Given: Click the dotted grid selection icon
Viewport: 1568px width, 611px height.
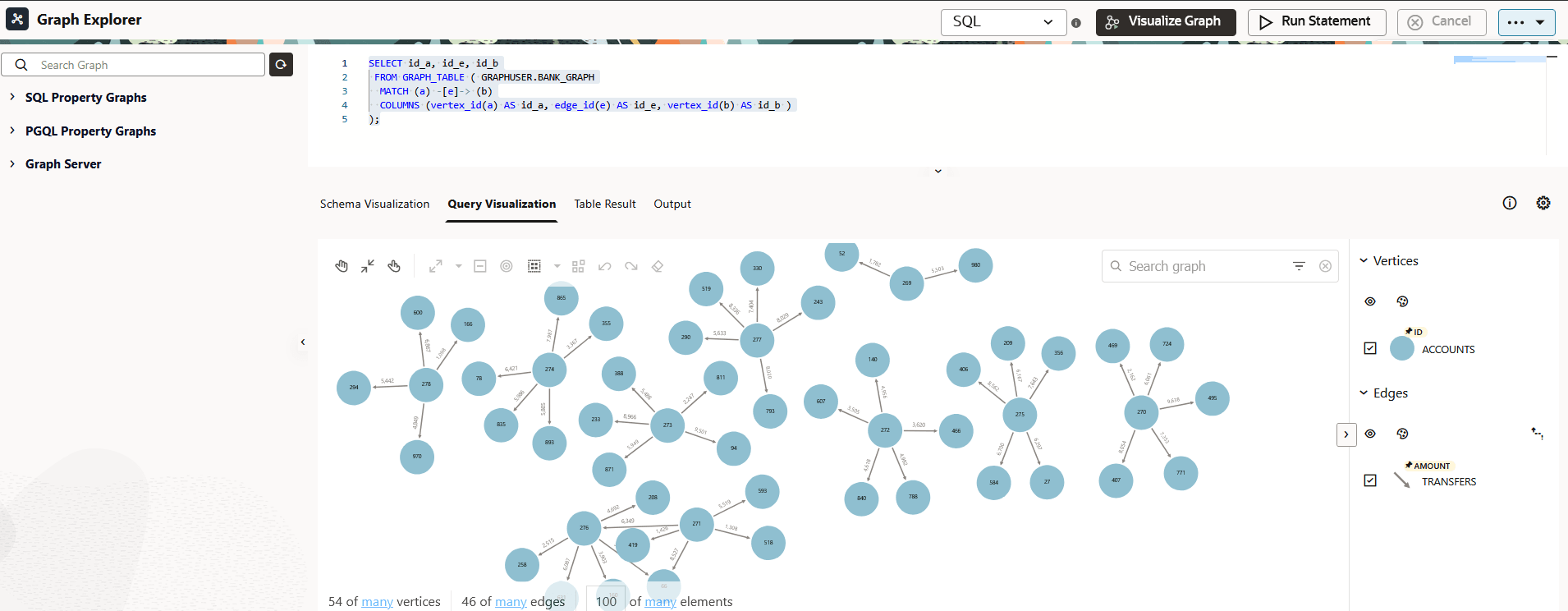Looking at the screenshot, I should [x=534, y=266].
